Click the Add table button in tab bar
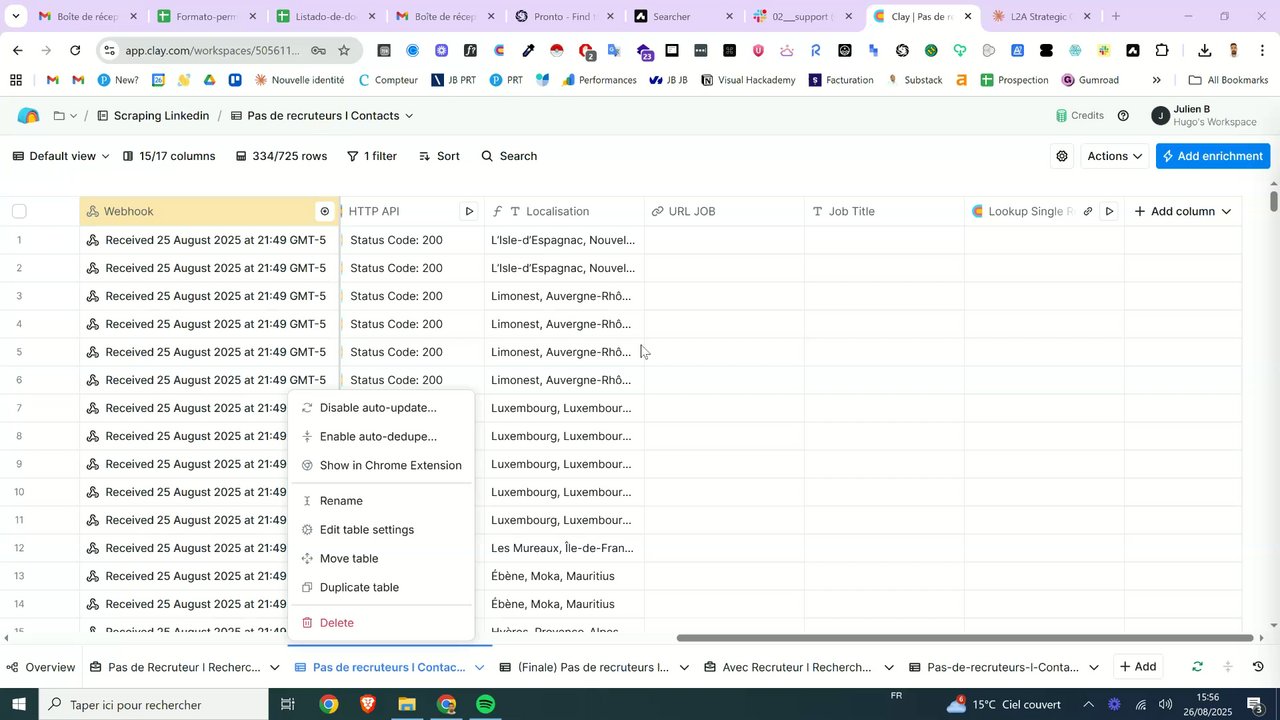1280x720 pixels. click(1138, 667)
